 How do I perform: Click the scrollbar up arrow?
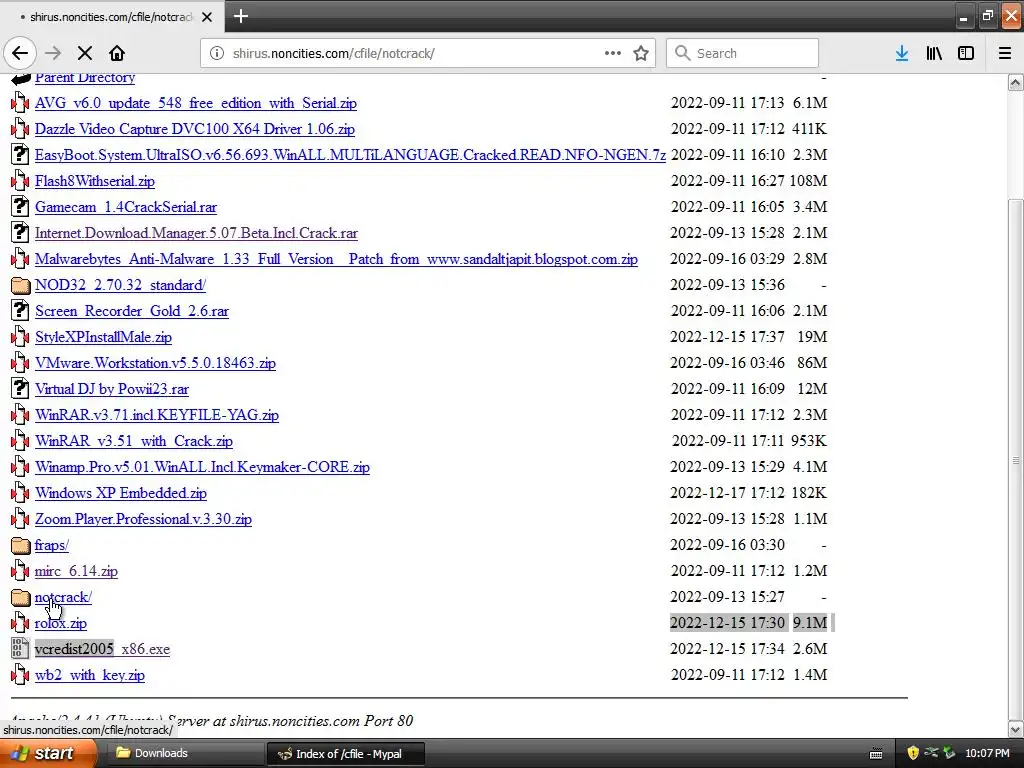(x=1016, y=82)
